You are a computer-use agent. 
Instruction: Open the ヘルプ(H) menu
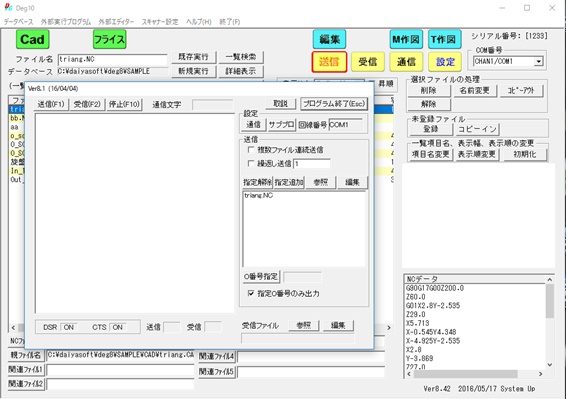pos(198,22)
